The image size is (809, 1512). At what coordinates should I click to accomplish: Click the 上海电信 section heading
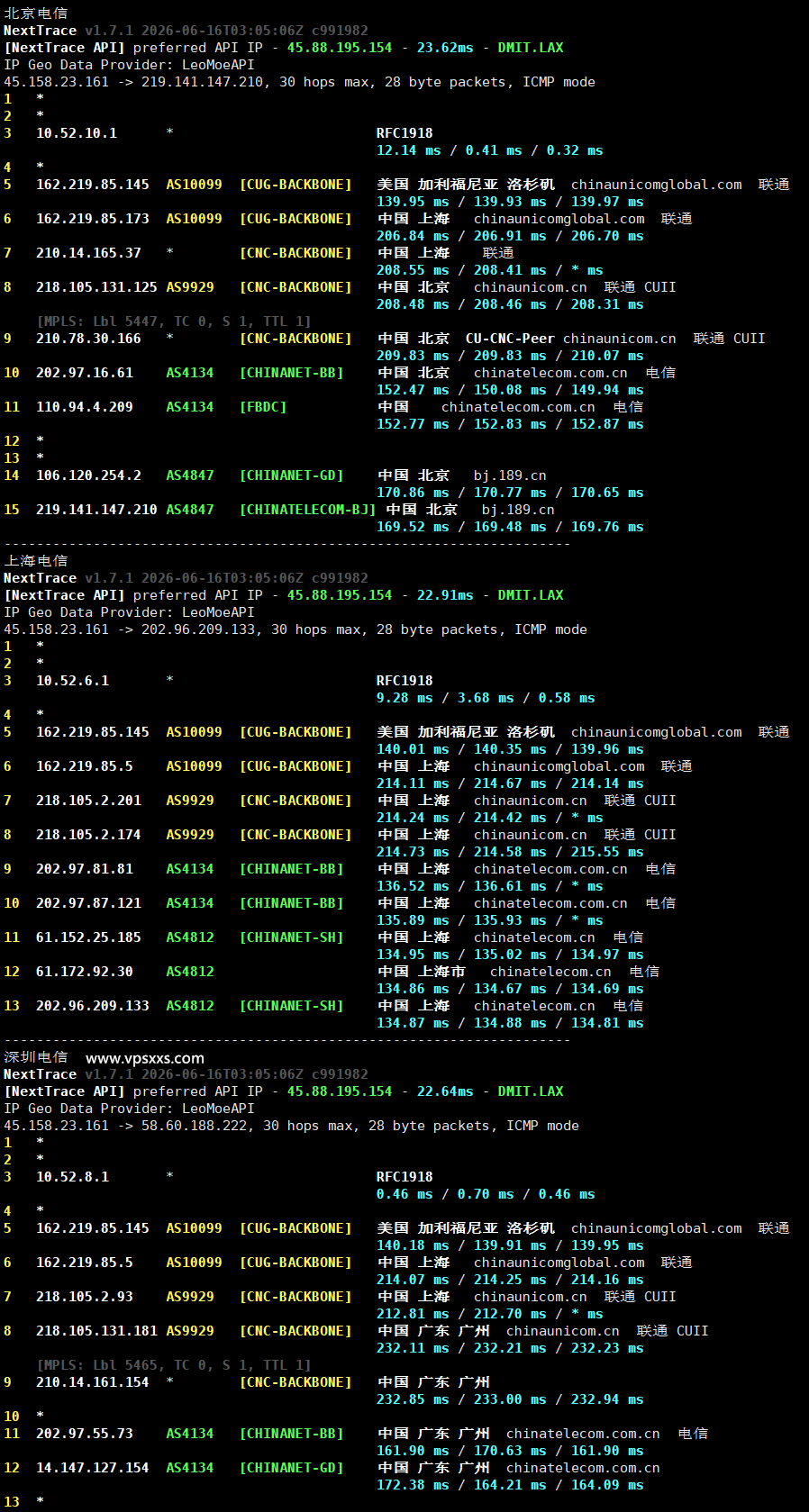click(x=36, y=561)
